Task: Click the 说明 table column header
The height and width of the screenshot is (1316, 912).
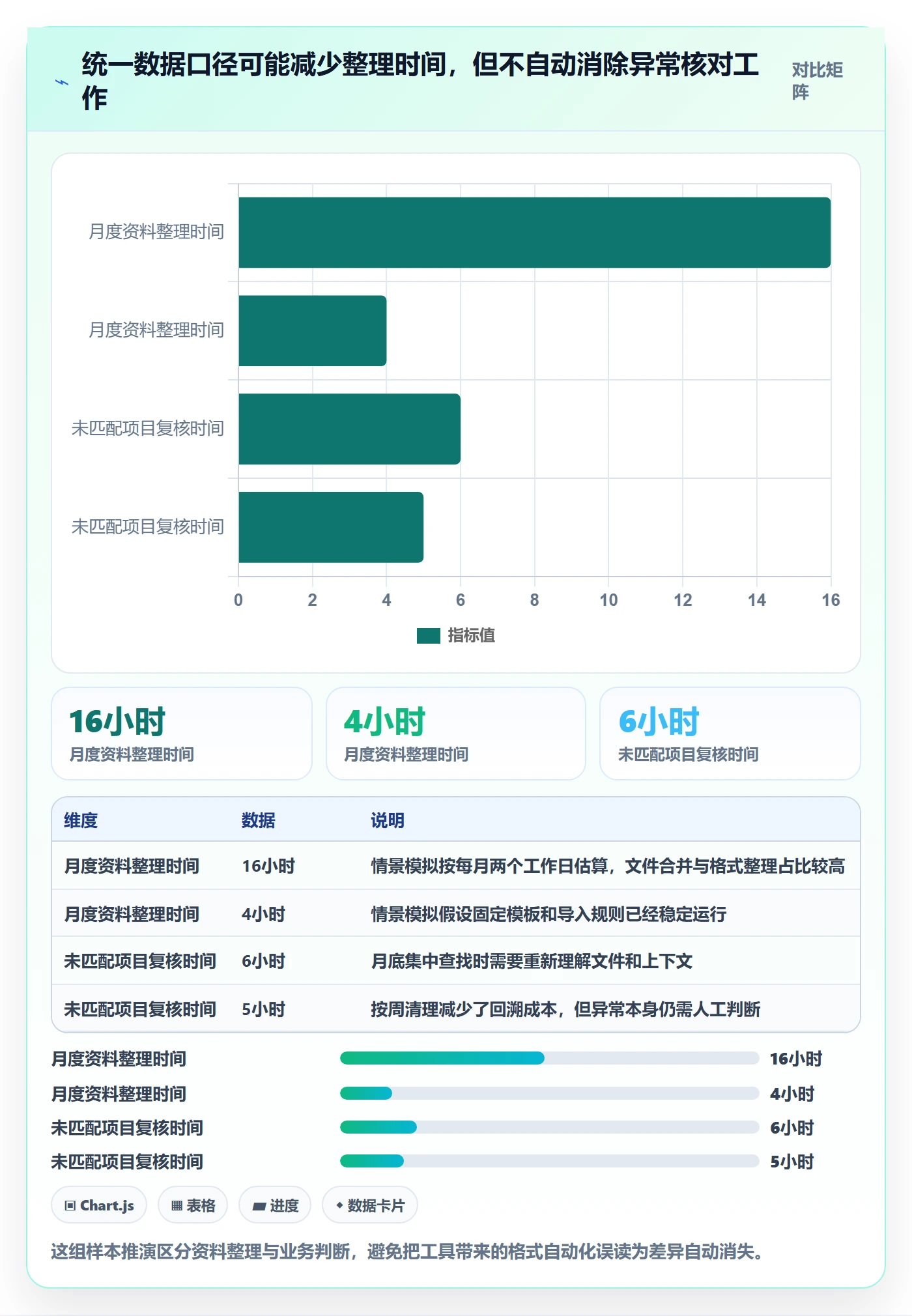Action: [388, 820]
